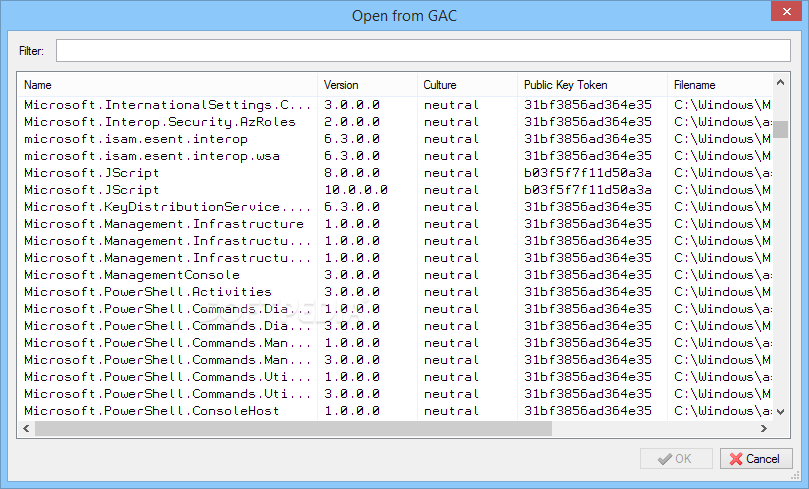
Task: Click filename cell of Microsoft.PowerShell.ConsoleHost row
Action: pyautogui.click(x=722, y=411)
